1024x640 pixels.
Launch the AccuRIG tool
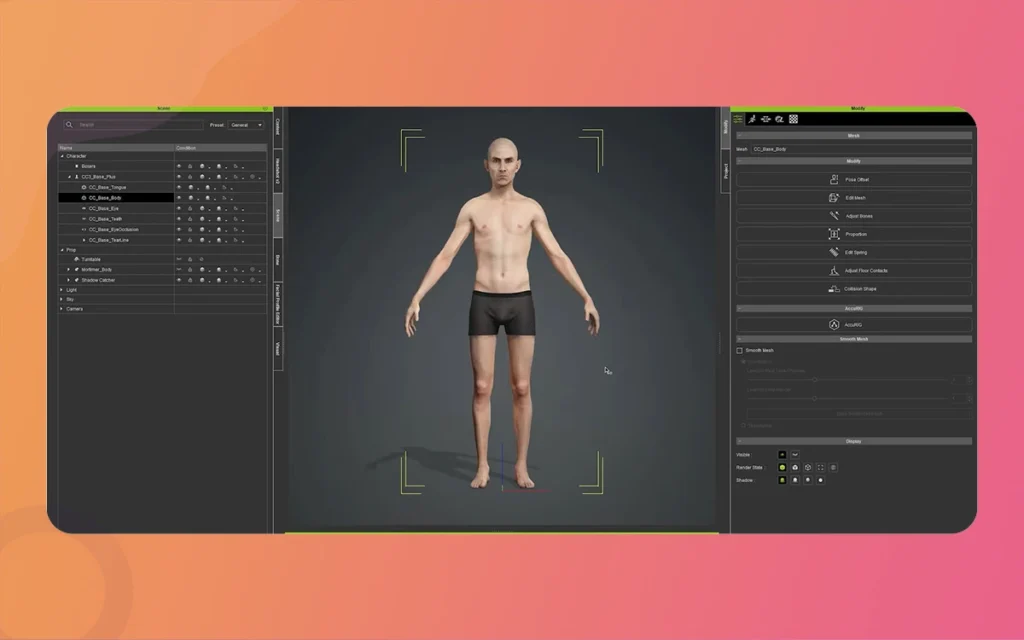click(854, 325)
